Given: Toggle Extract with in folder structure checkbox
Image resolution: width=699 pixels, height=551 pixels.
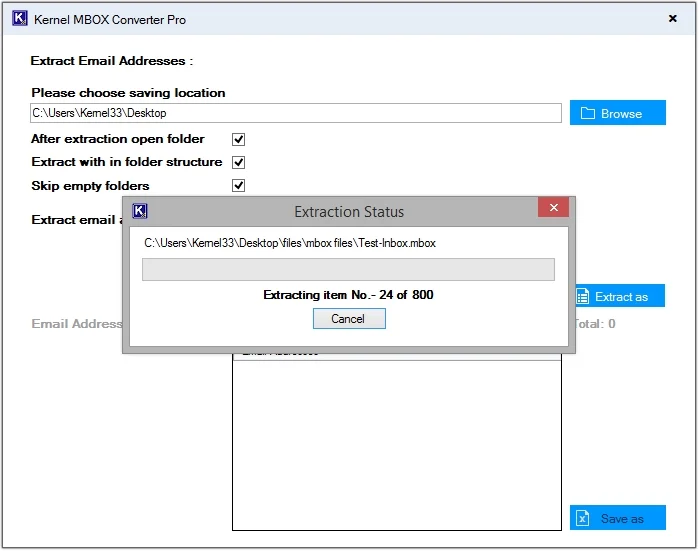Looking at the screenshot, I should 238,162.
